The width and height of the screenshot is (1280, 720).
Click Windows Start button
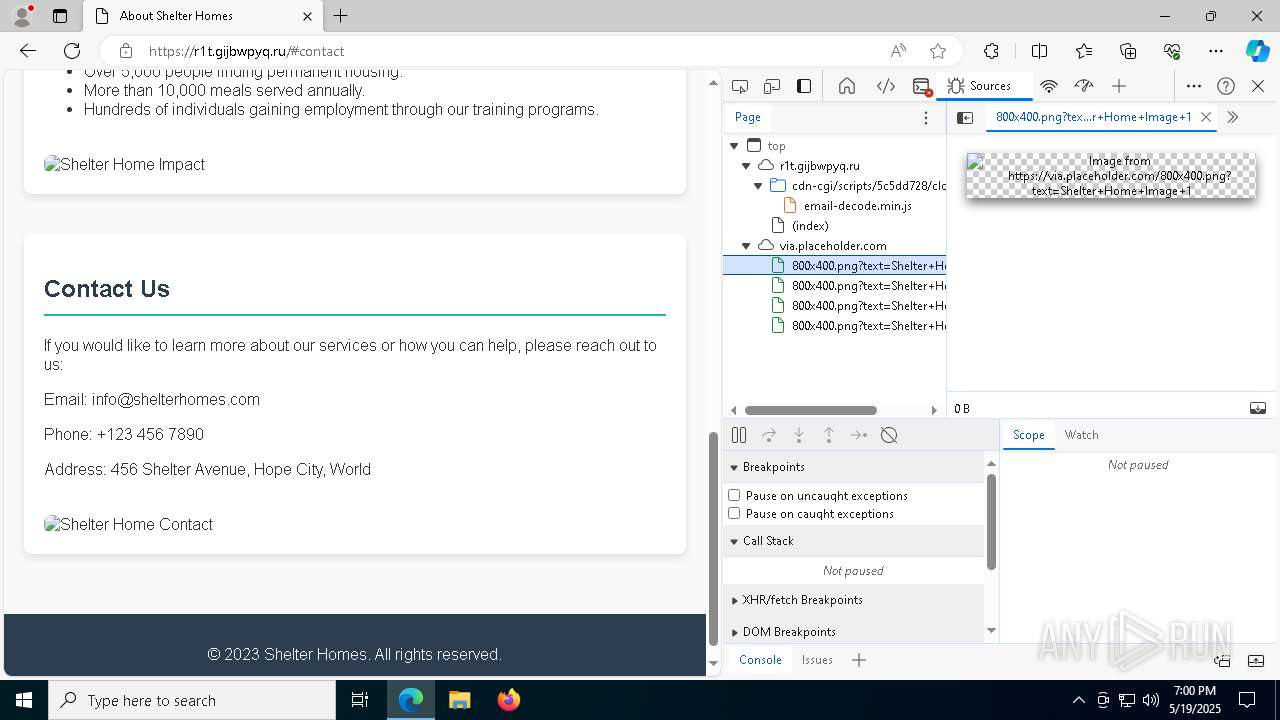pyautogui.click(x=24, y=700)
